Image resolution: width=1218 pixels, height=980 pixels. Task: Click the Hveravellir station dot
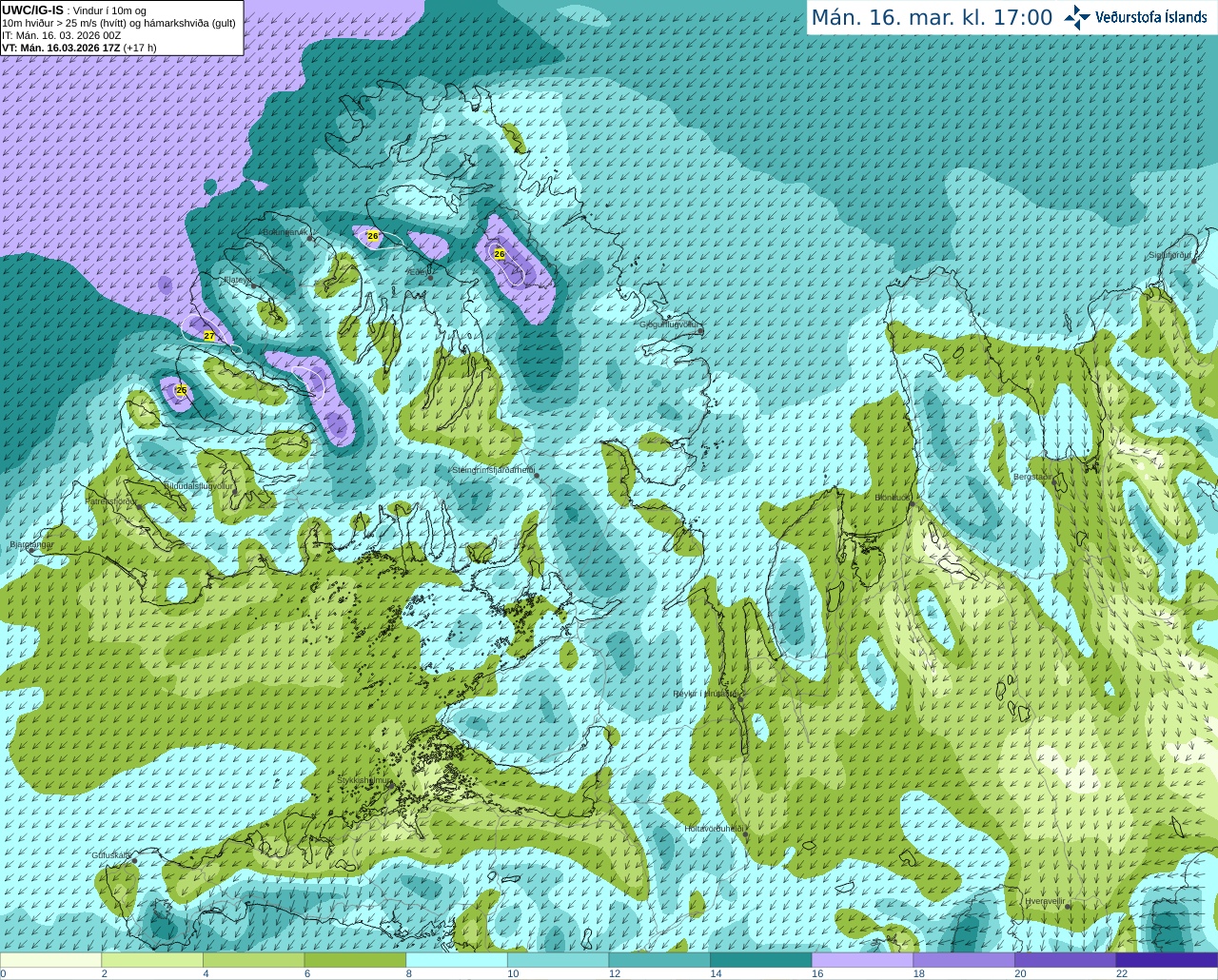coord(1068,906)
